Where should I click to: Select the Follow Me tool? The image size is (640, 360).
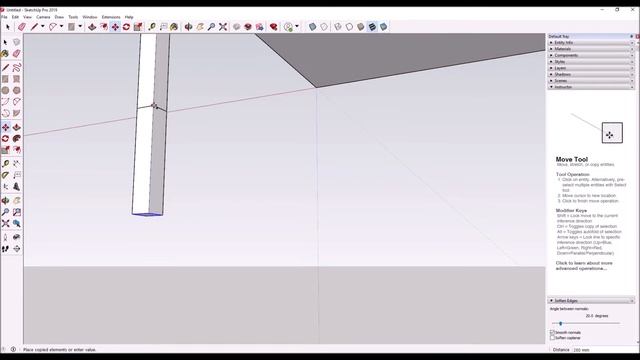(17, 139)
